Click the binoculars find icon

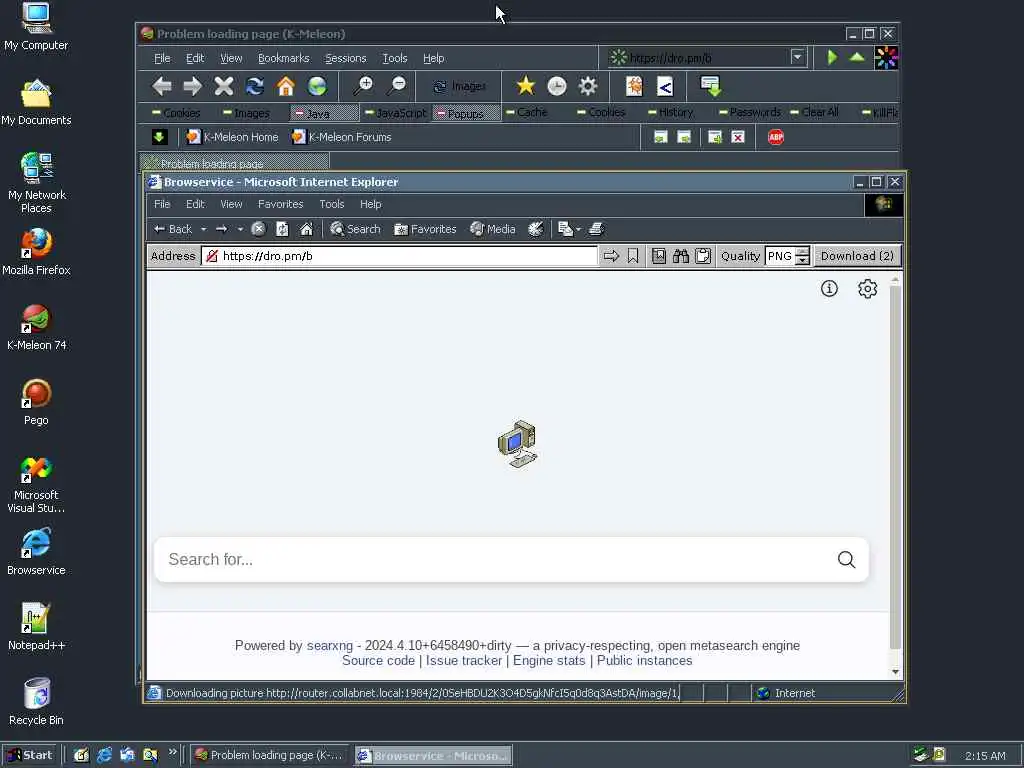coord(680,256)
